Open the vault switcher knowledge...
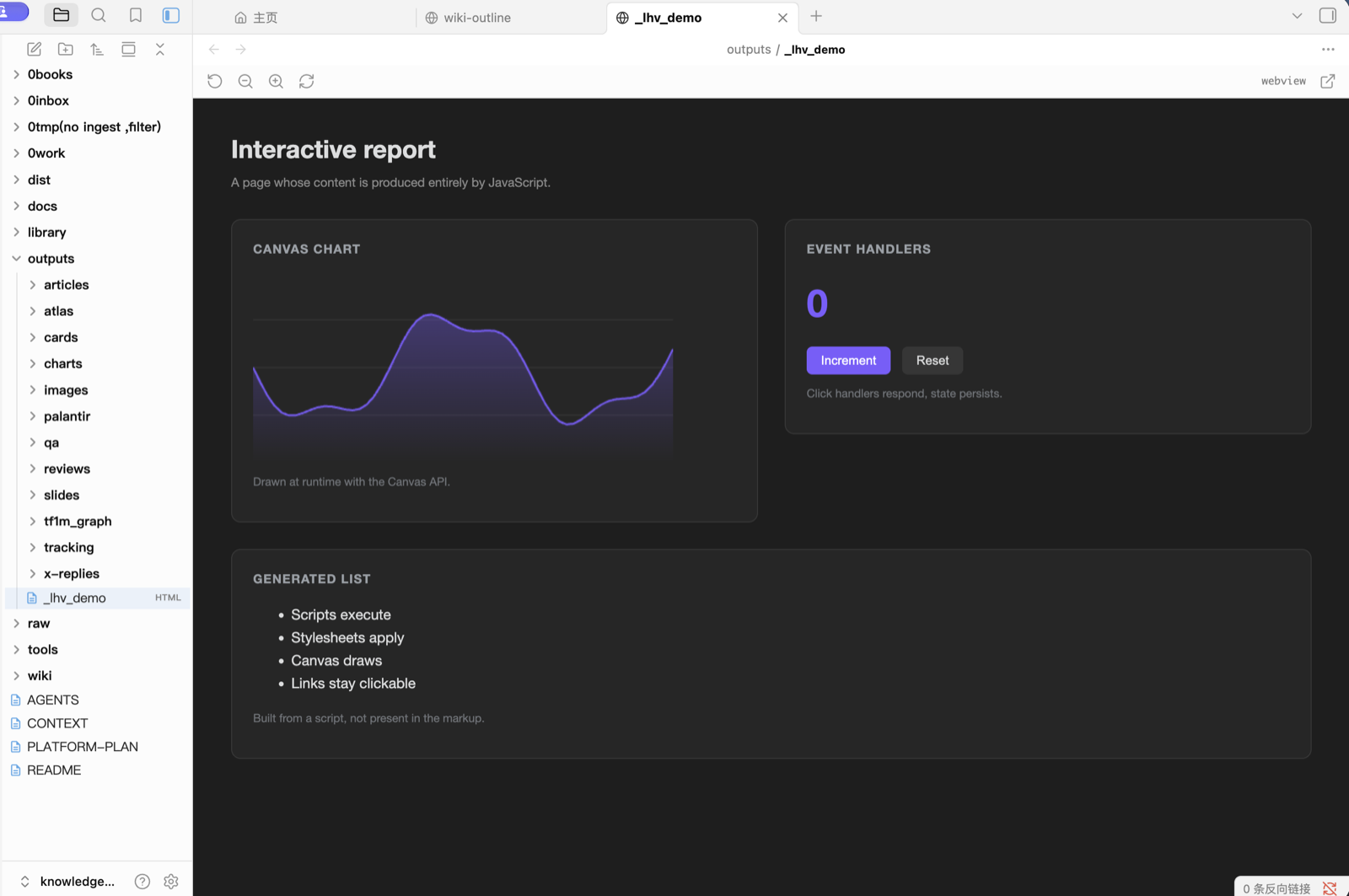The width and height of the screenshot is (1349, 896). 67,881
